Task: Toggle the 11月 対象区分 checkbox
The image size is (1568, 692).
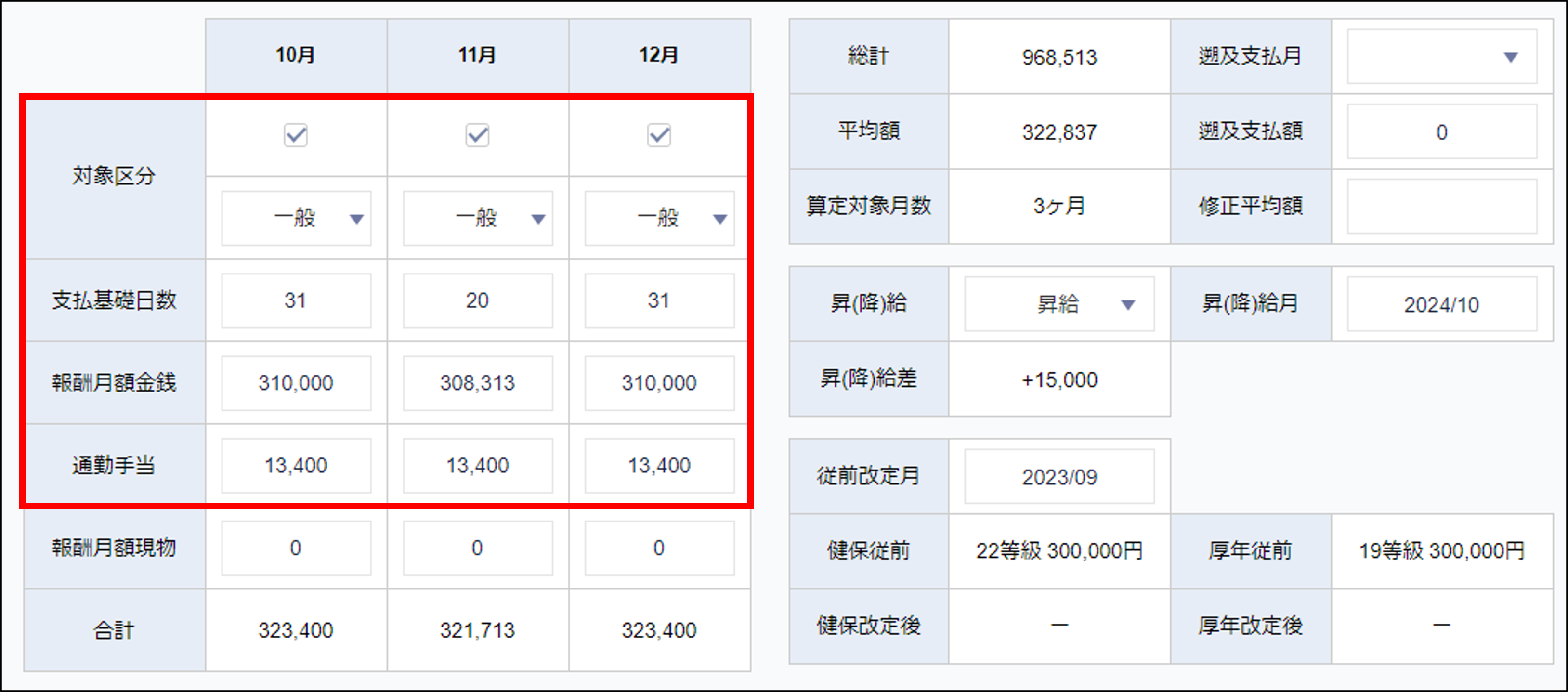Action: click(477, 135)
